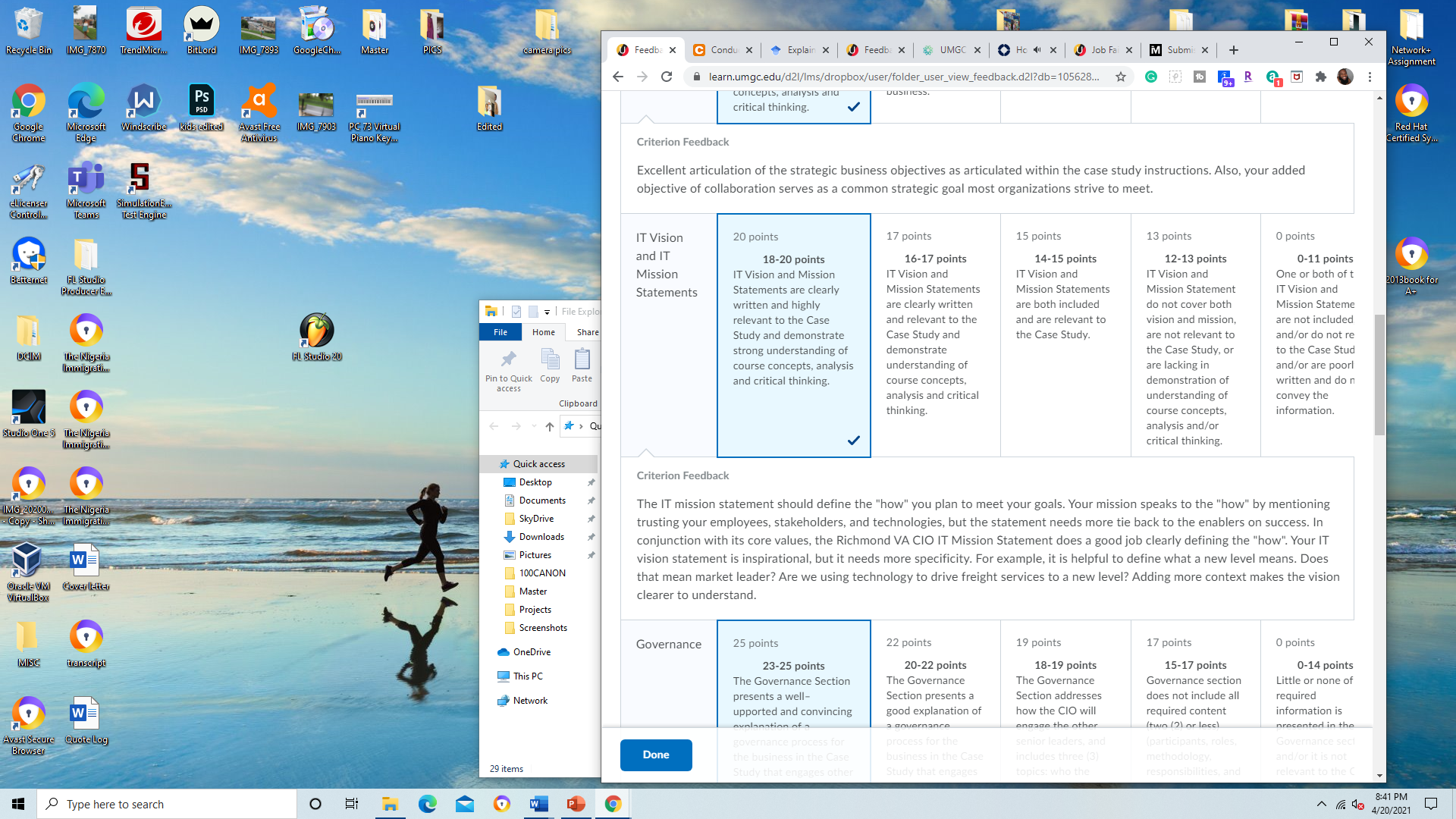Go up one folder level in File Explorer
The height and width of the screenshot is (819, 1456).
click(550, 426)
